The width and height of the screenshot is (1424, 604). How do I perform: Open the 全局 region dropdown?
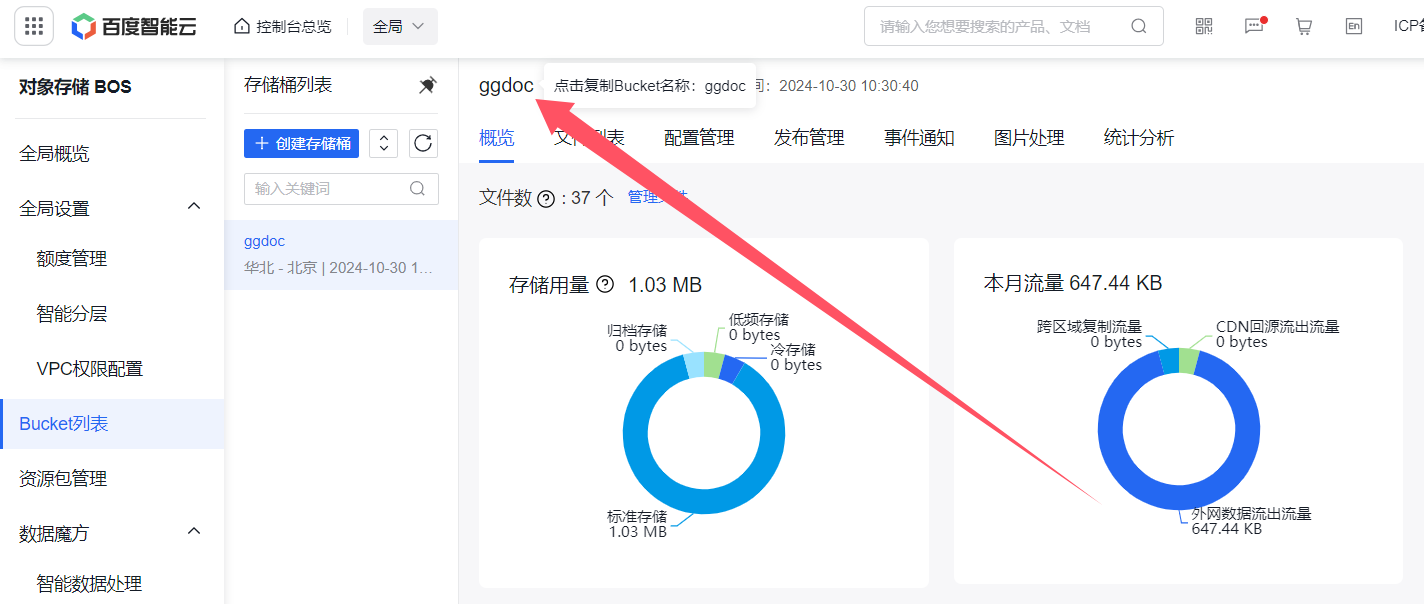(400, 27)
